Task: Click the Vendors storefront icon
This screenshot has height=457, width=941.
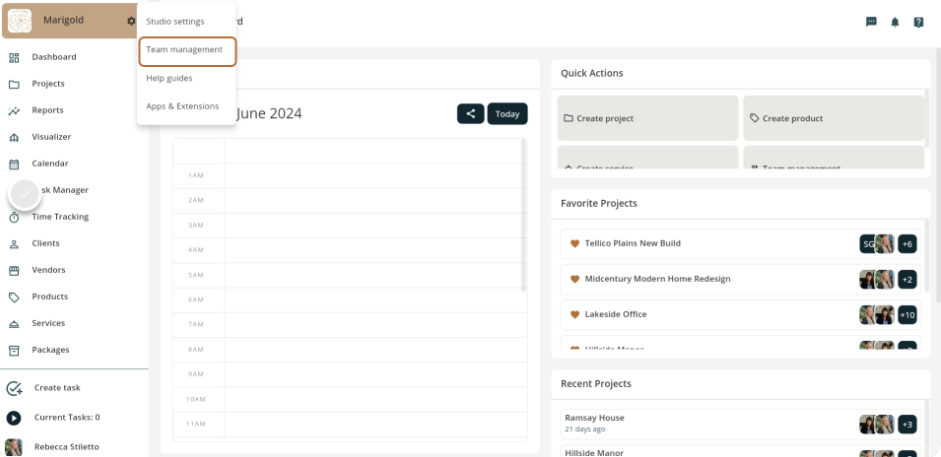Action: [14, 270]
